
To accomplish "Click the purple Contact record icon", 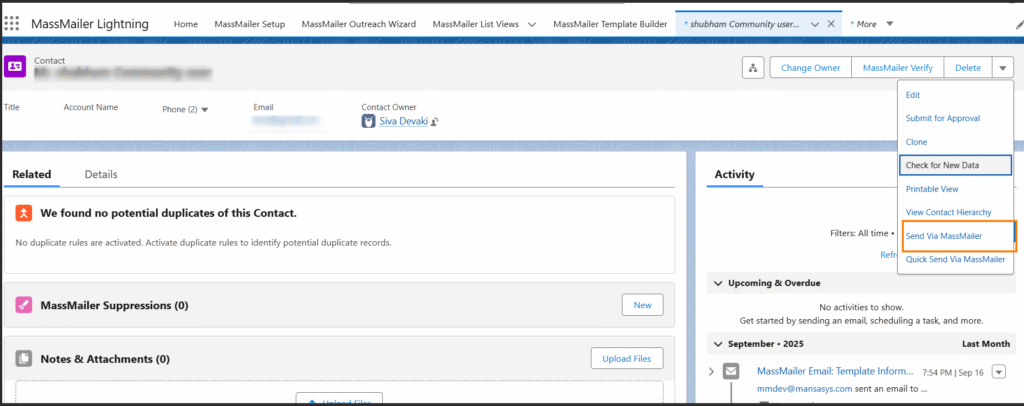I will (x=15, y=66).
